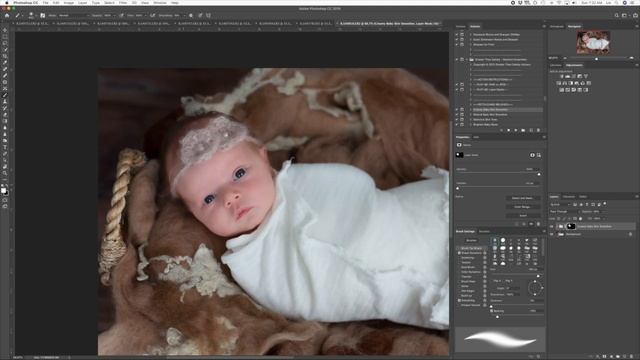Add a Black & White adjustment

click(x=571, y=83)
